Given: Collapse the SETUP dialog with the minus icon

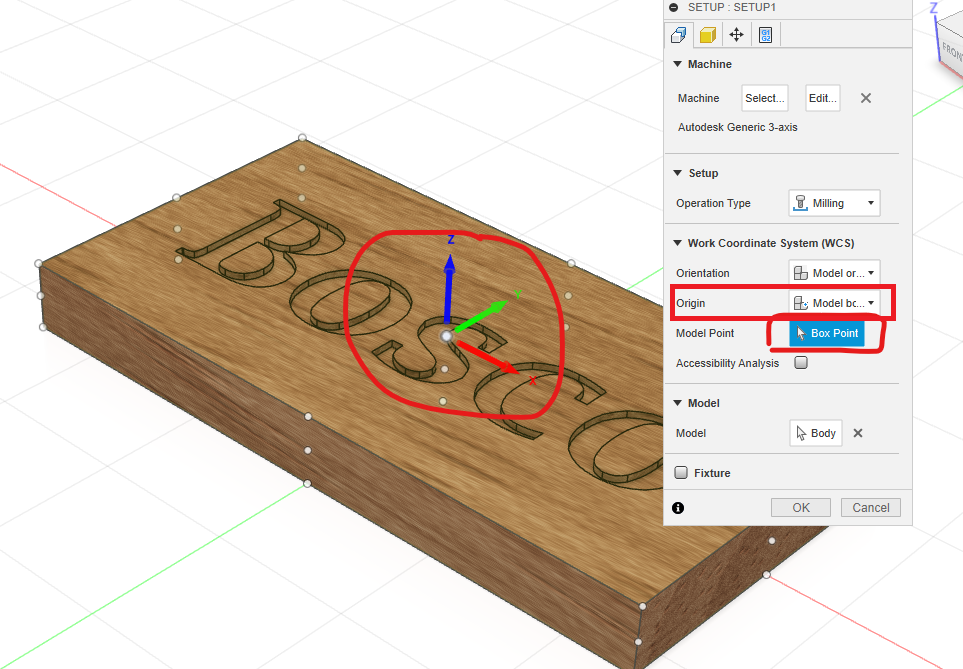Looking at the screenshot, I should (674, 7).
